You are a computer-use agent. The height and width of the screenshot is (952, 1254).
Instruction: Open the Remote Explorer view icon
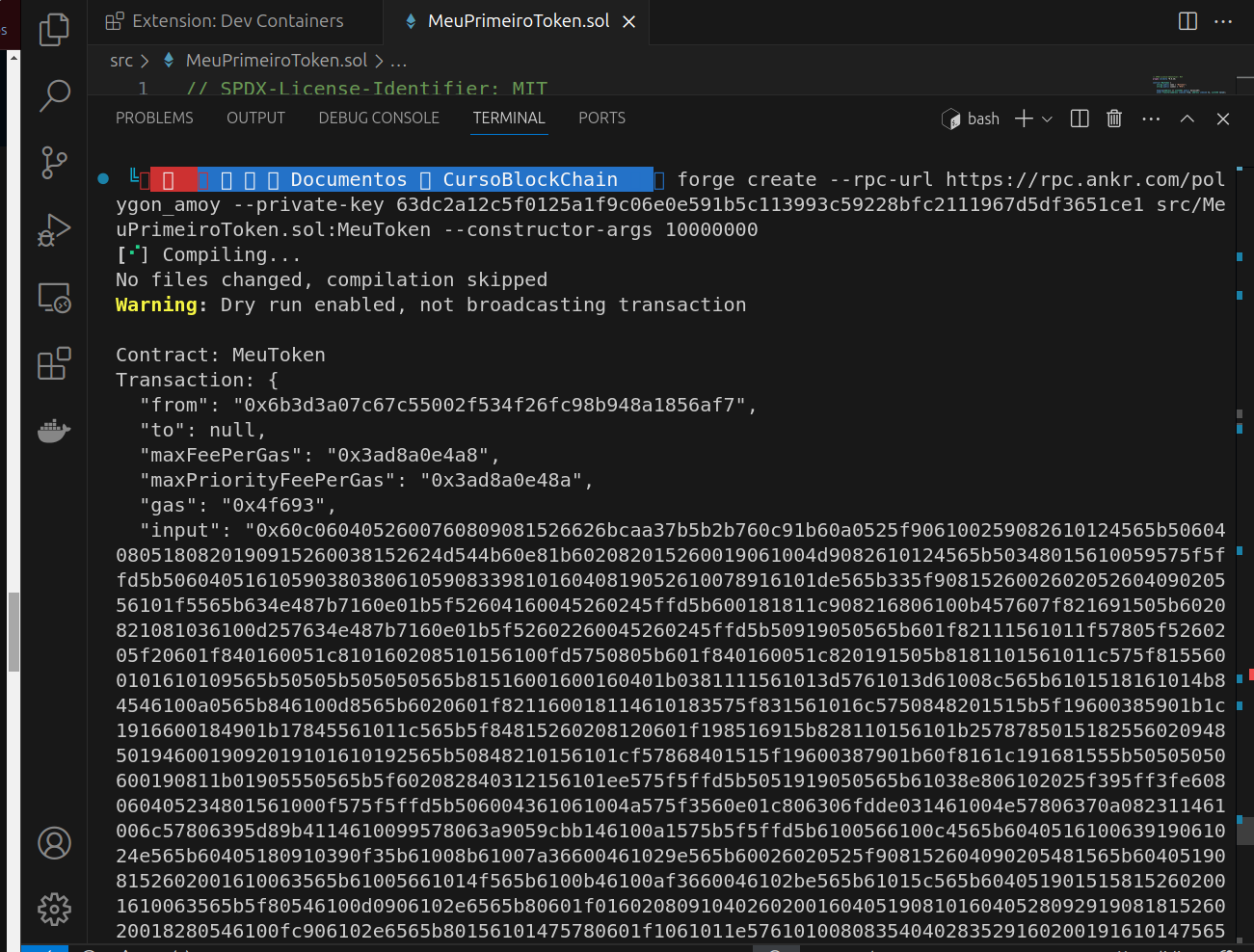pos(54,297)
